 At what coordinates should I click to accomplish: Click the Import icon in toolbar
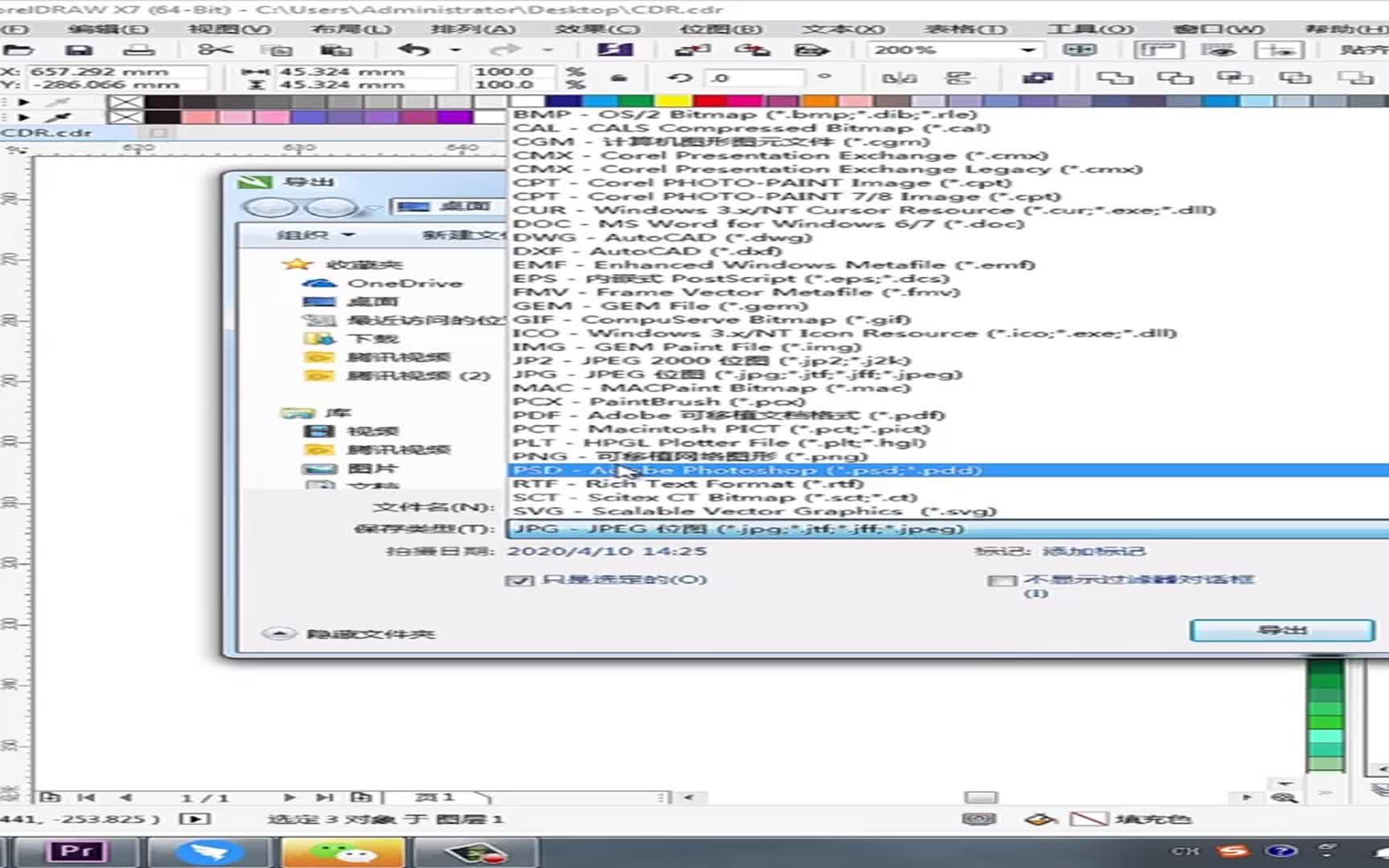693,50
